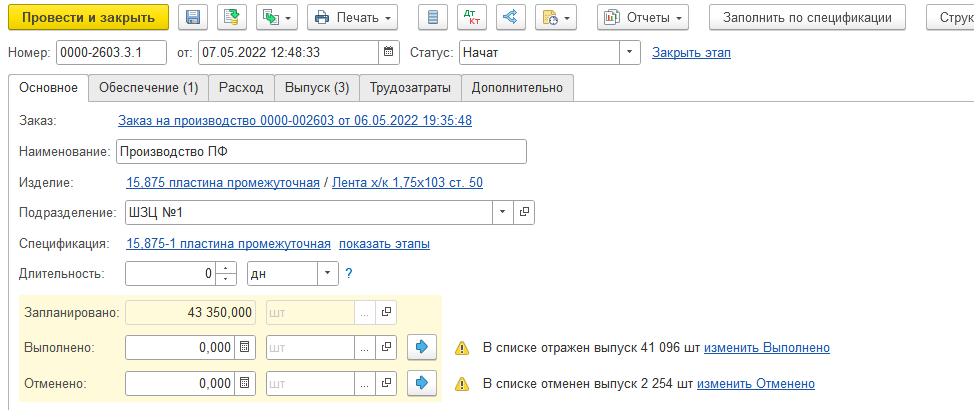This screenshot has width=974, height=410.
Task: Click the изменить Отменено link
Action: 756,384
